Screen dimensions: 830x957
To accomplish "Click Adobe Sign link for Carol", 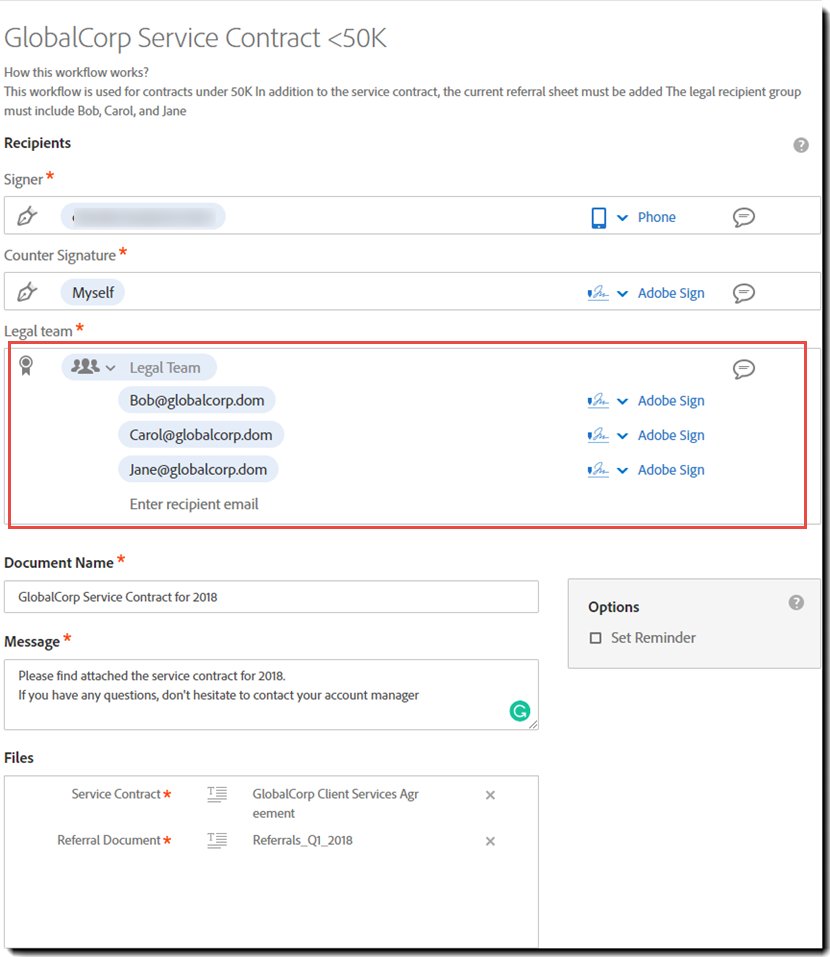I will point(671,436).
